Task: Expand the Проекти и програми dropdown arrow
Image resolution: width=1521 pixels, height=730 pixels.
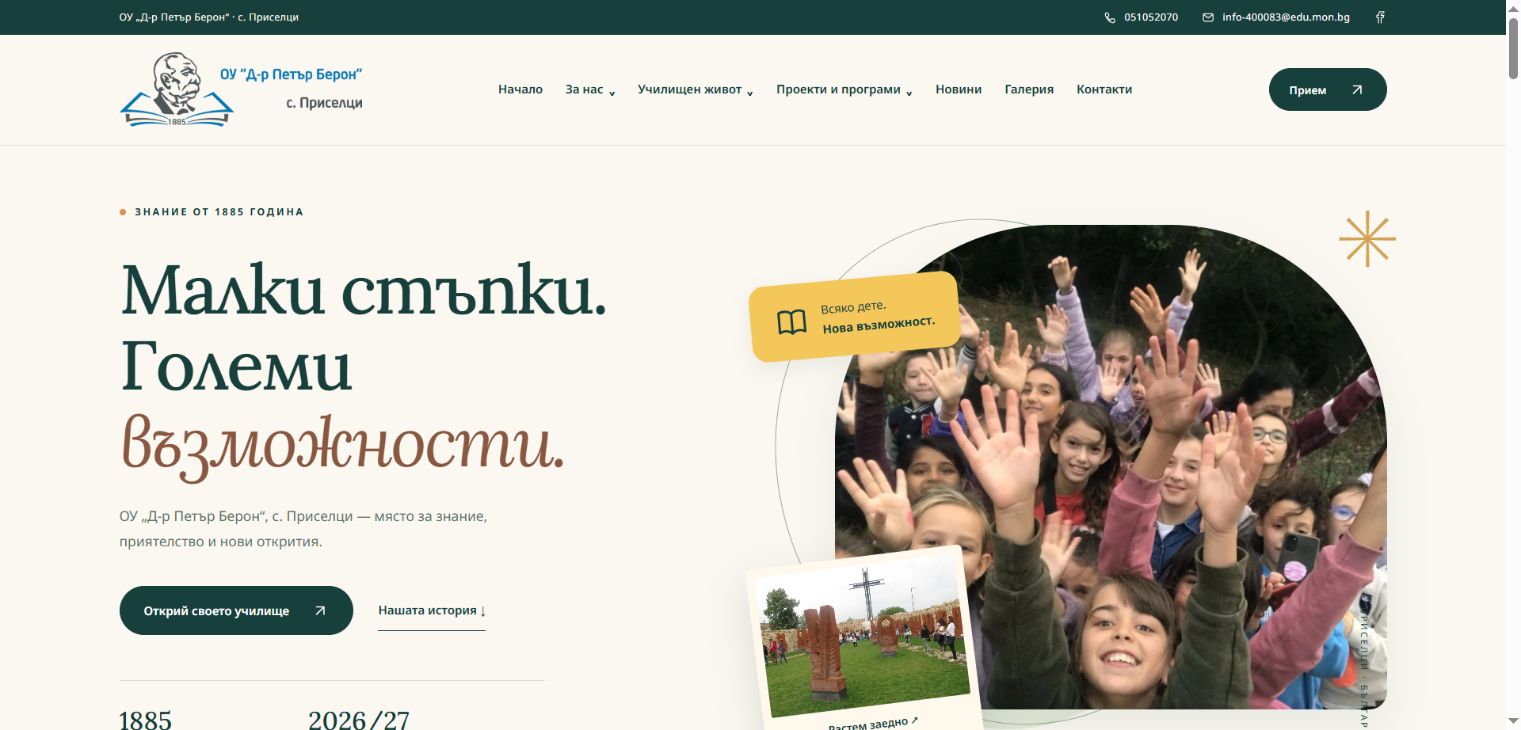Action: (x=909, y=93)
